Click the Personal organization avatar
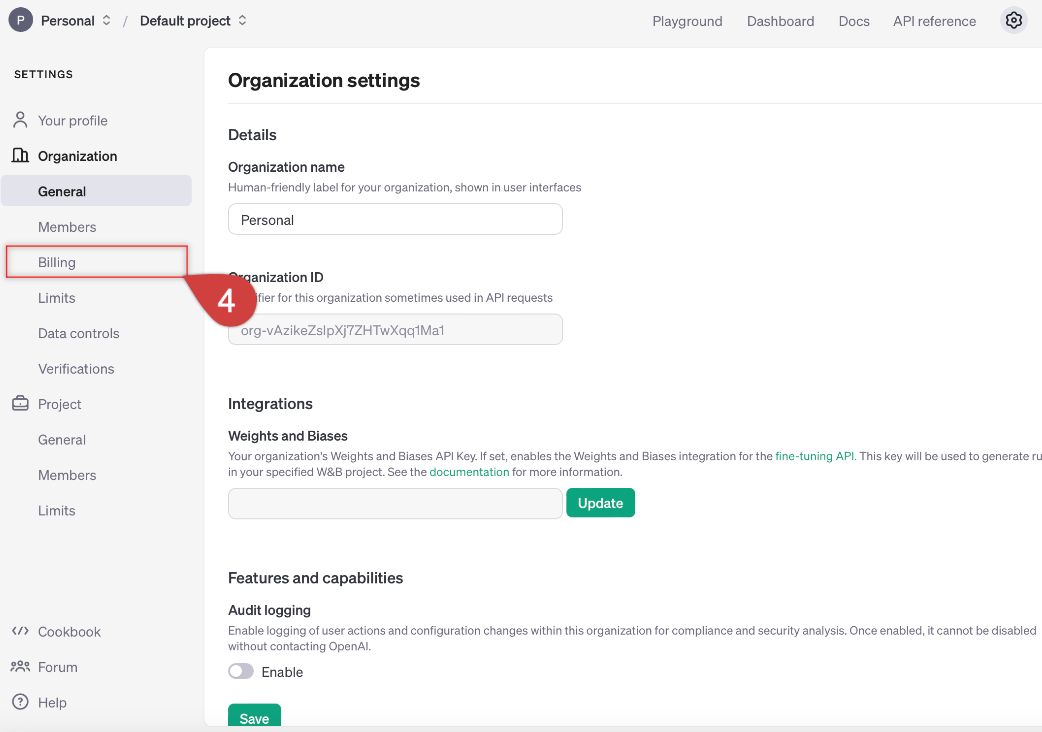This screenshot has height=732, width=1042. click(x=21, y=21)
